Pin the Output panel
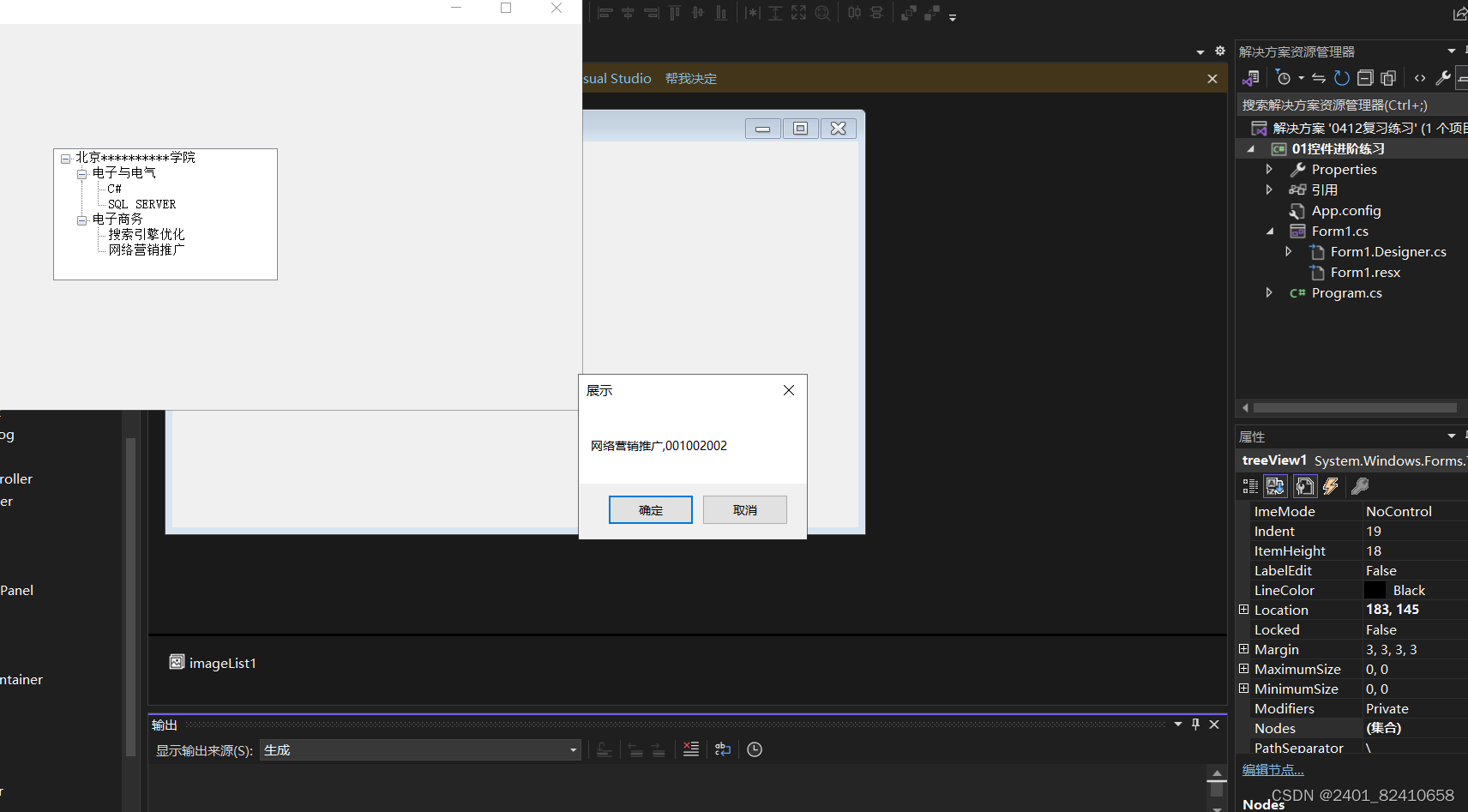The height and width of the screenshot is (812, 1468). coord(1196,725)
